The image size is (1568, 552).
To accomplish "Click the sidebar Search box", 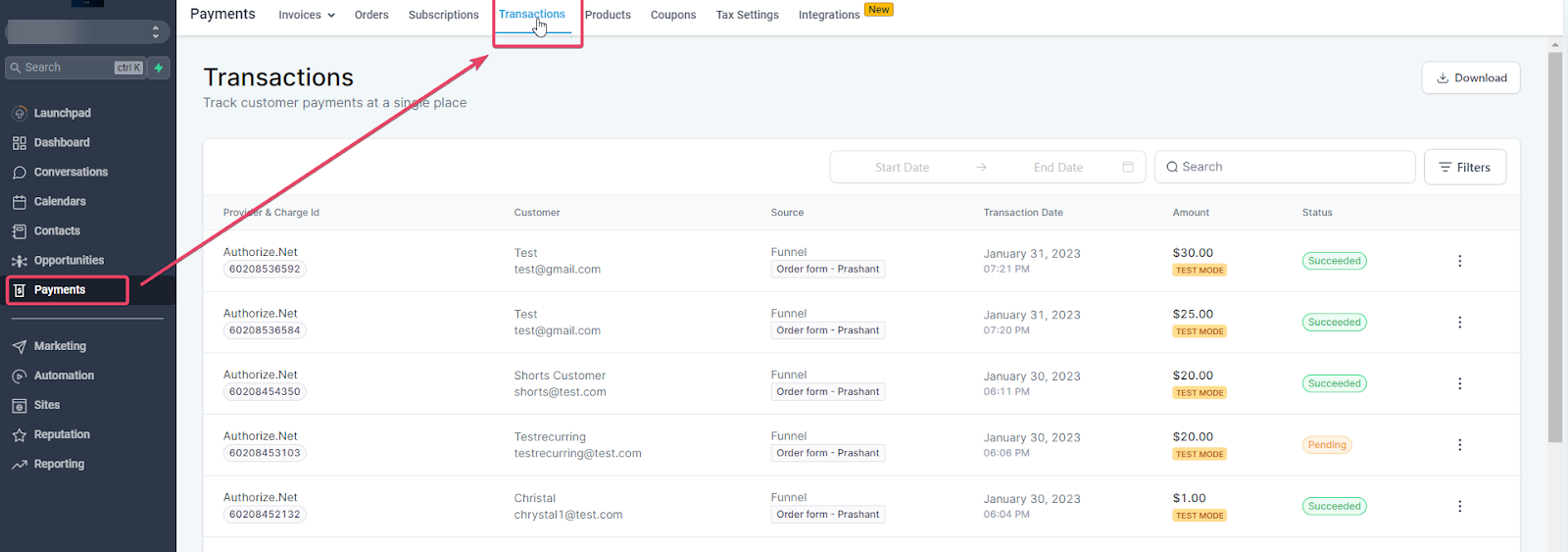I will tap(75, 68).
